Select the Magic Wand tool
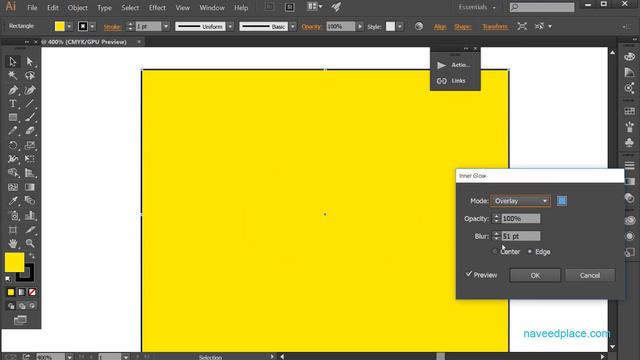640x360 pixels. pyautogui.click(x=13, y=76)
